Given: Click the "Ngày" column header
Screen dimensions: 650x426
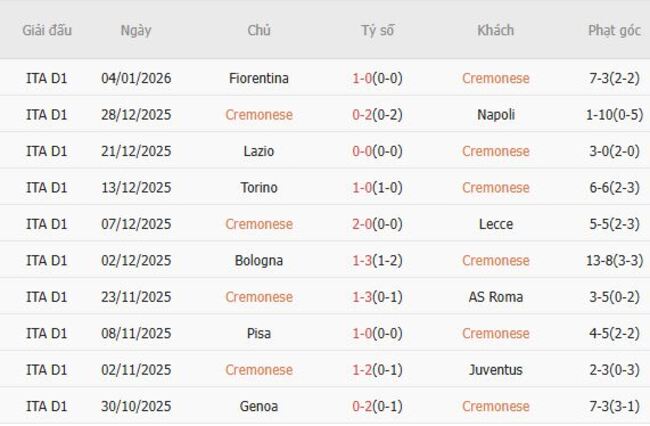Looking at the screenshot, I should click(x=136, y=30).
